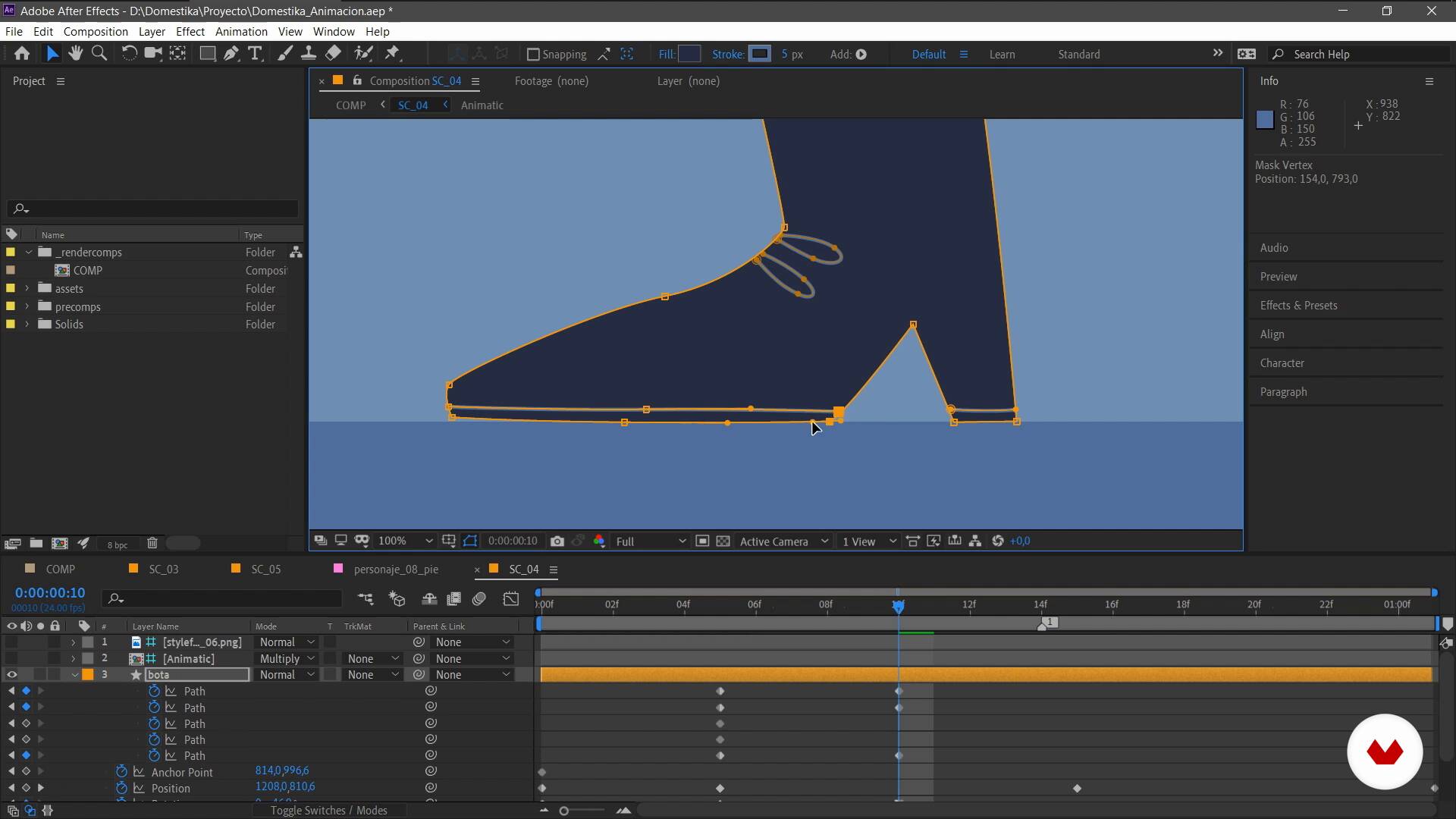
Task: Toggle Shy layers icon in timeline
Action: [x=429, y=599]
